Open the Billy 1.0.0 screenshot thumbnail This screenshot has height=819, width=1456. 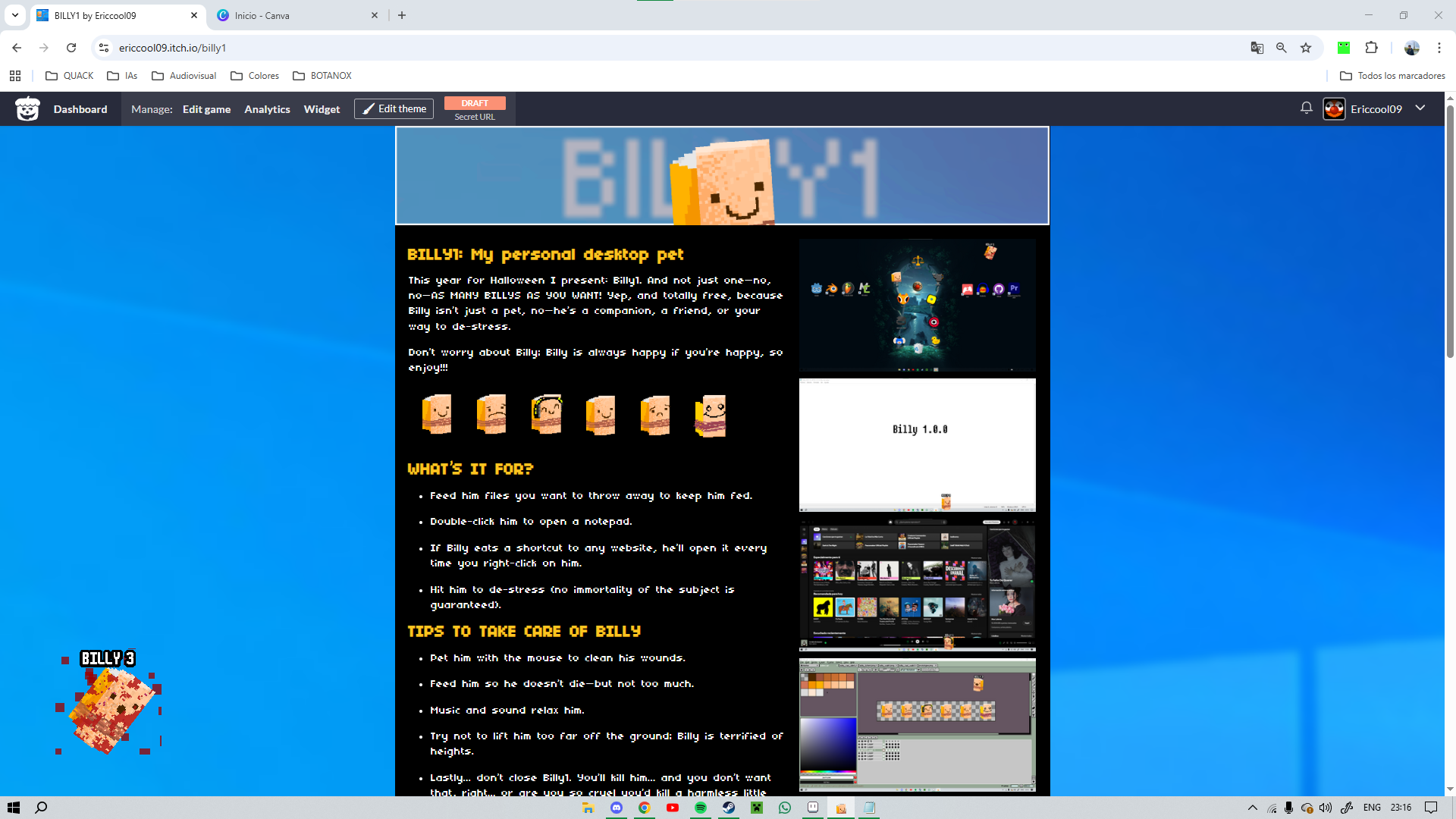[x=917, y=445]
